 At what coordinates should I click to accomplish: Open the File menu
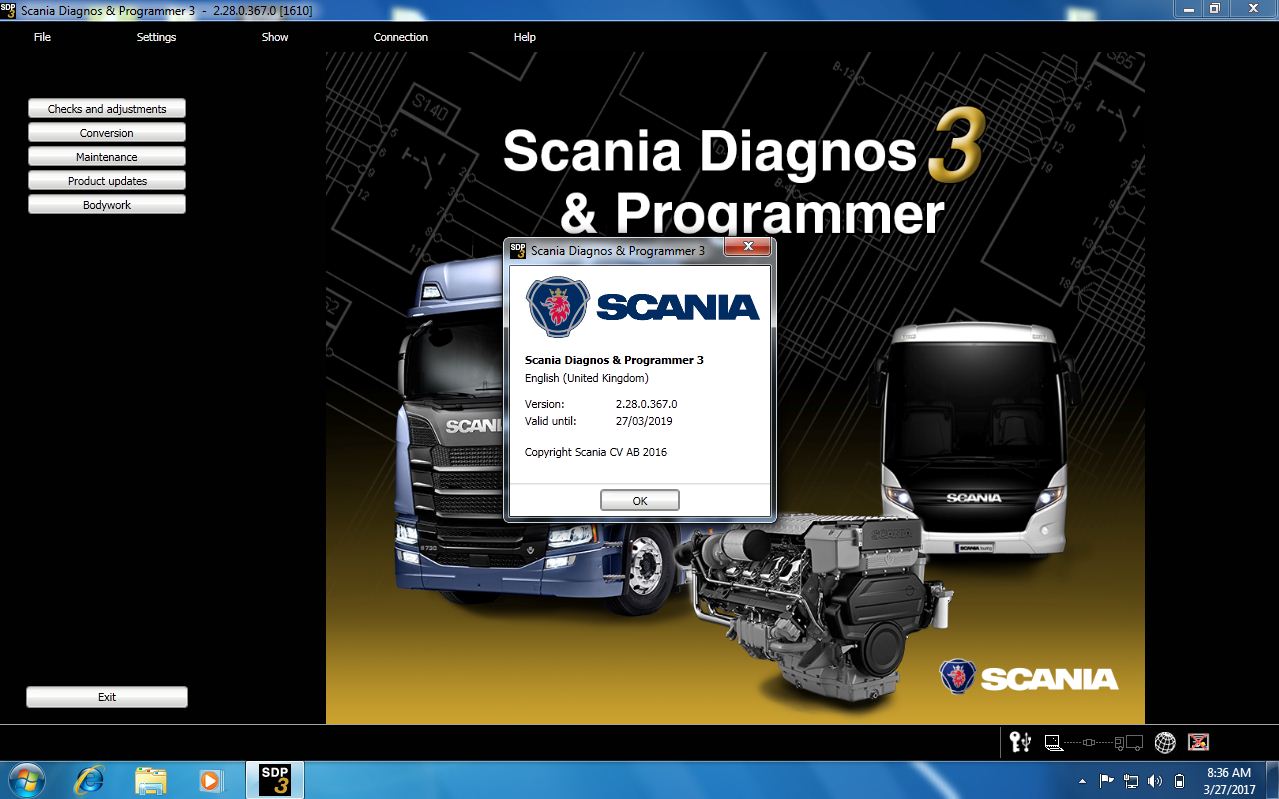tap(42, 37)
